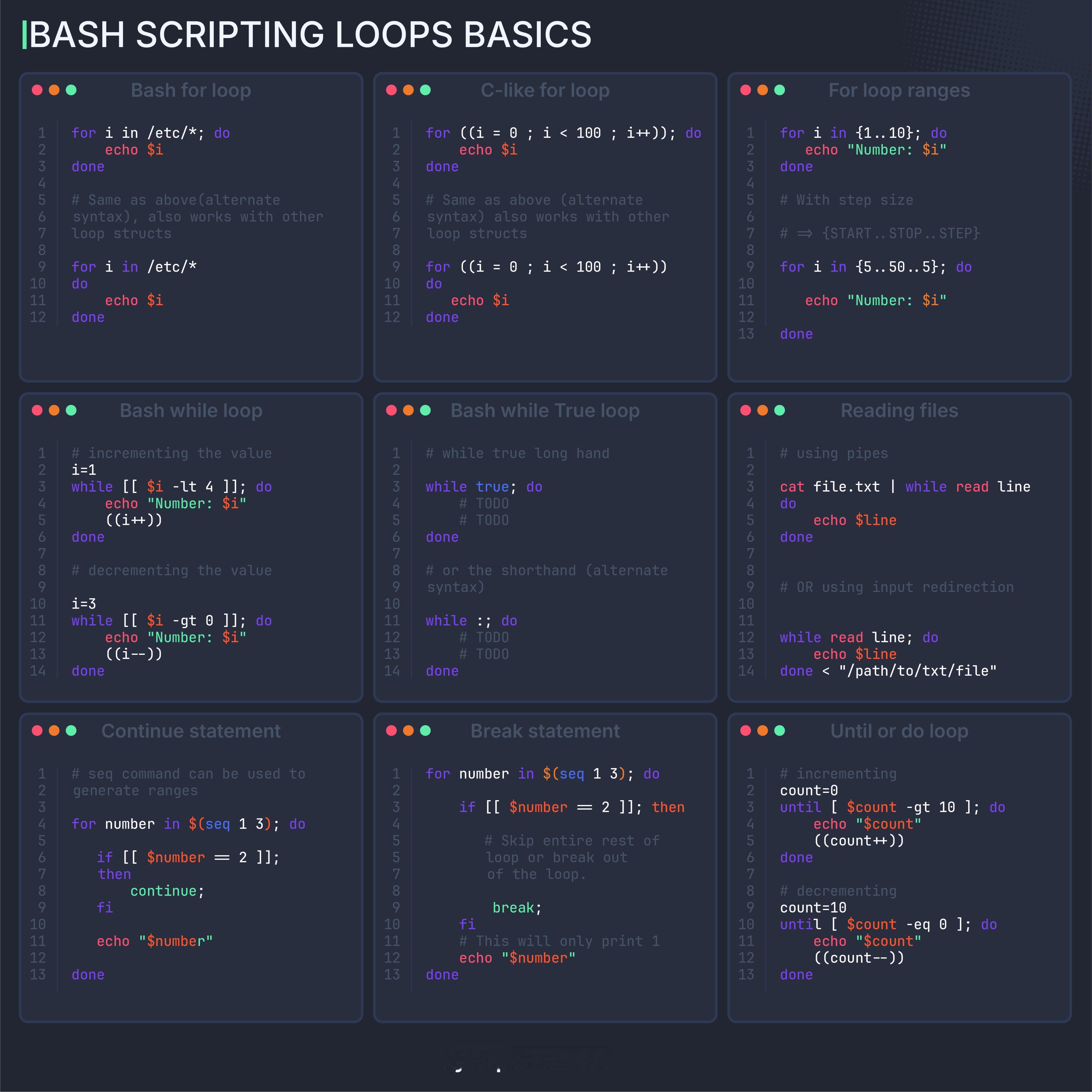The image size is (1092, 1092).
Task: Click the line 'for i in {1..10}; do'
Action: pos(863,133)
